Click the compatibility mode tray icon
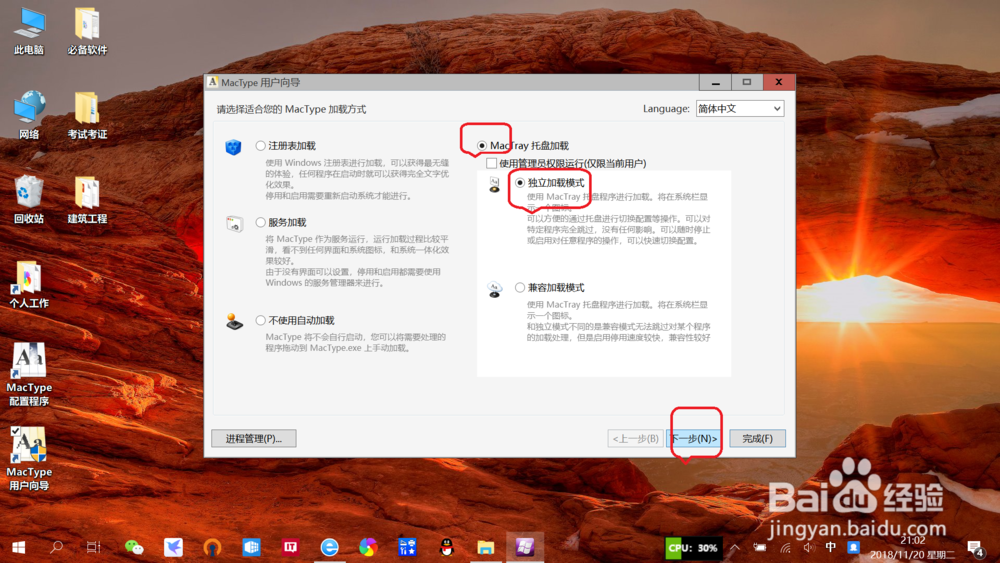1000x563 pixels. [495, 289]
